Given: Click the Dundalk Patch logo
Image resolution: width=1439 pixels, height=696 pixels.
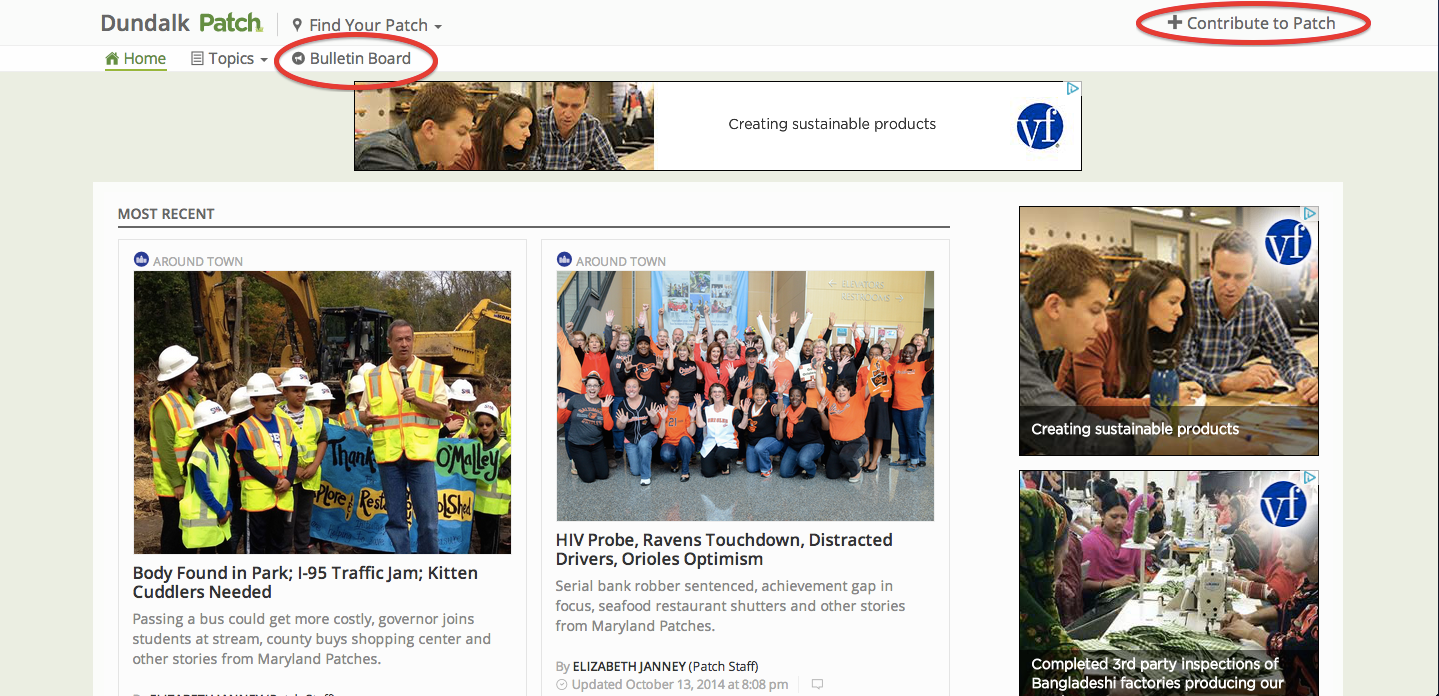Looking at the screenshot, I should (181, 23).
